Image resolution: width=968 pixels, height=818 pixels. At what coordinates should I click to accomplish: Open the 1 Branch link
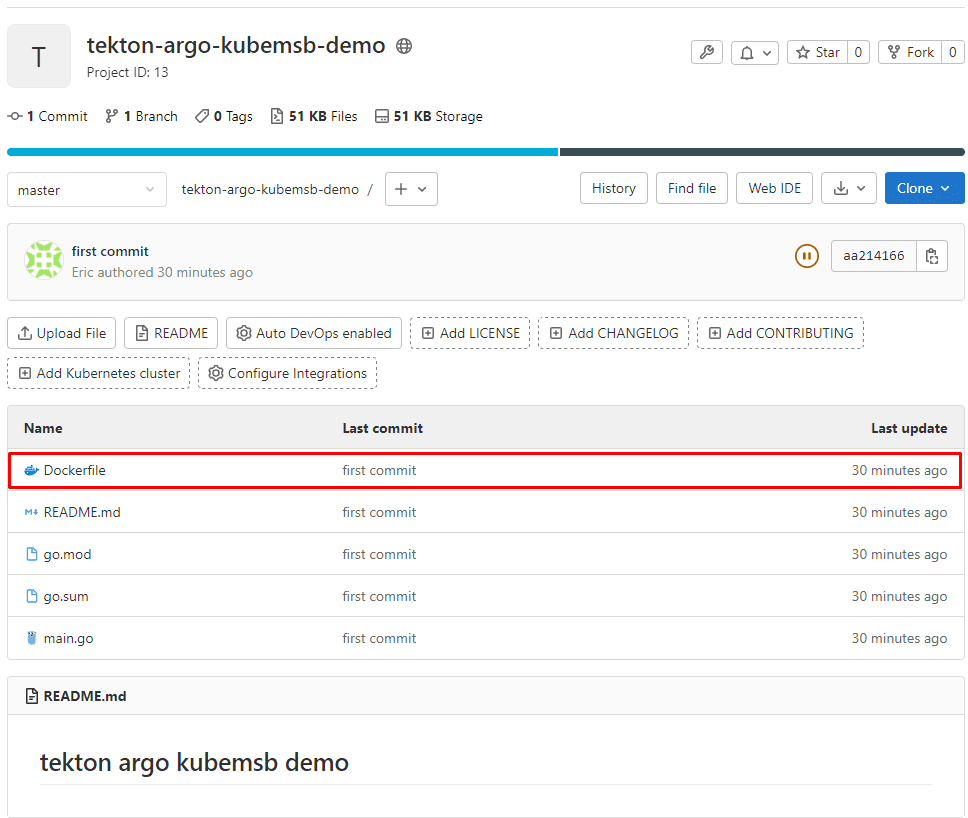(x=141, y=116)
